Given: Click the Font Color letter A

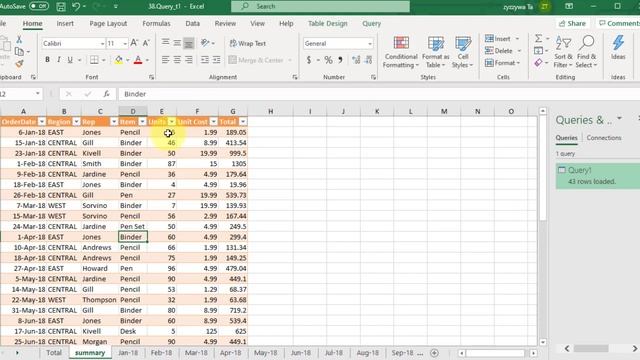Looking at the screenshot, I should click(x=138, y=60).
